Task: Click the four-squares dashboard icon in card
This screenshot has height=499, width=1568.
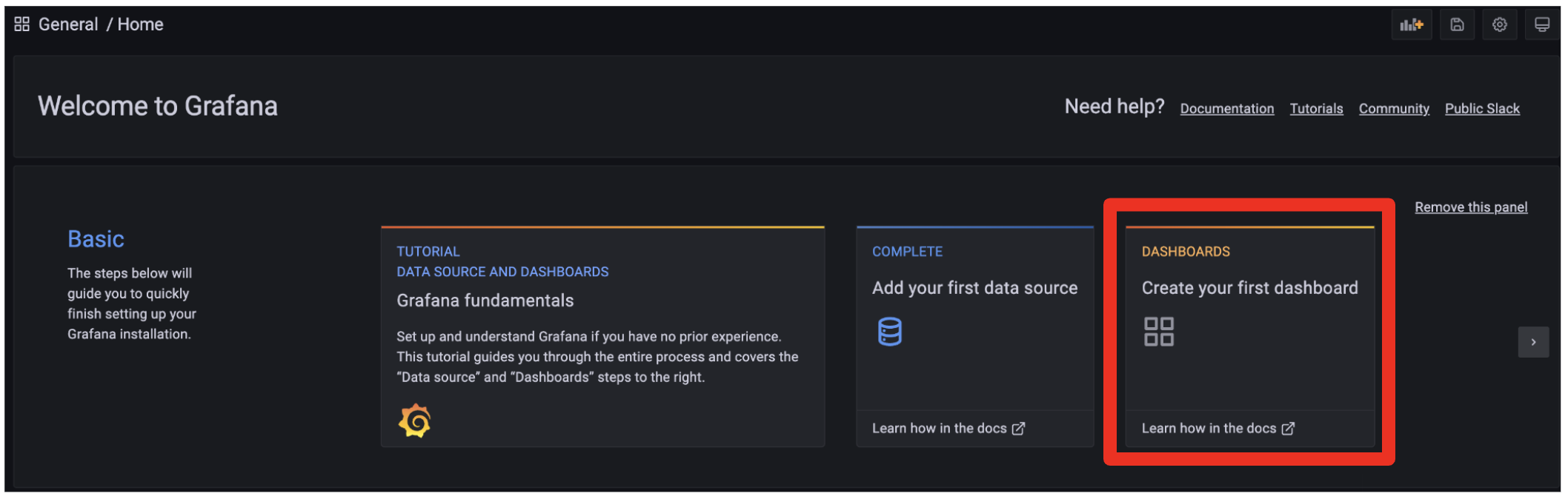Action: [x=1159, y=332]
